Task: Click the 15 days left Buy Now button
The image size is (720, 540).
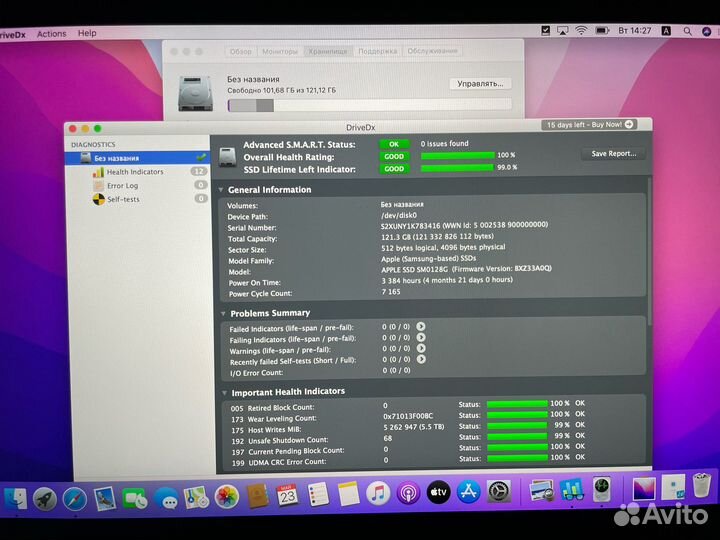Action: 589,124
